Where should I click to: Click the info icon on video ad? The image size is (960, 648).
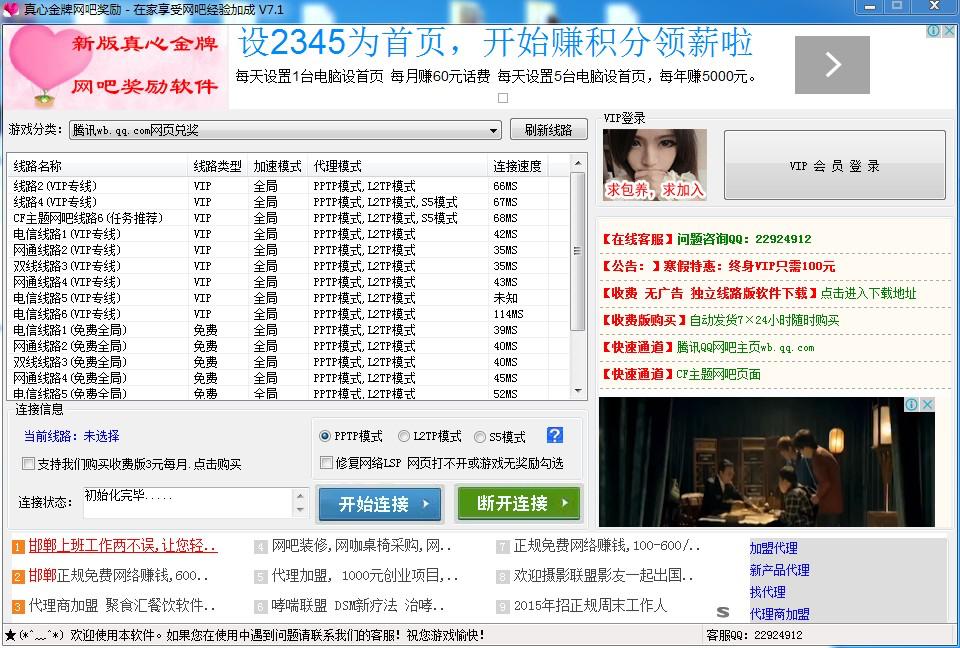[912, 404]
